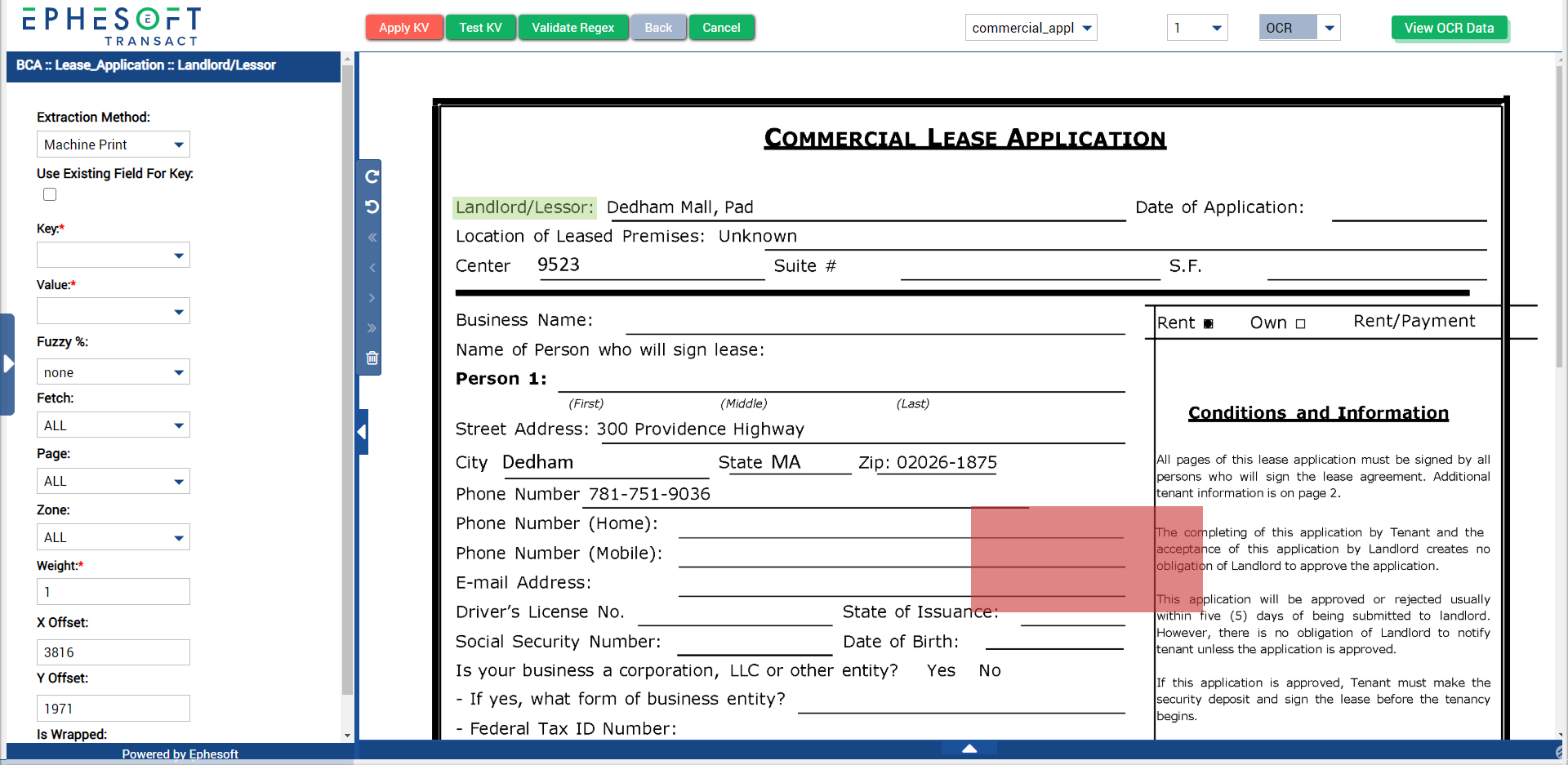This screenshot has width=1568, height=765.
Task: Click the Rent/Payment header text
Action: click(x=1414, y=322)
